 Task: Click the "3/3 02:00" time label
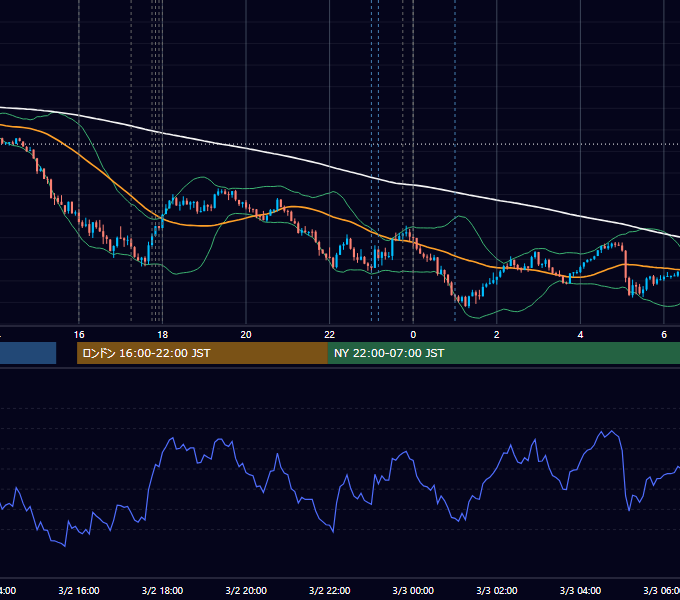click(497, 590)
